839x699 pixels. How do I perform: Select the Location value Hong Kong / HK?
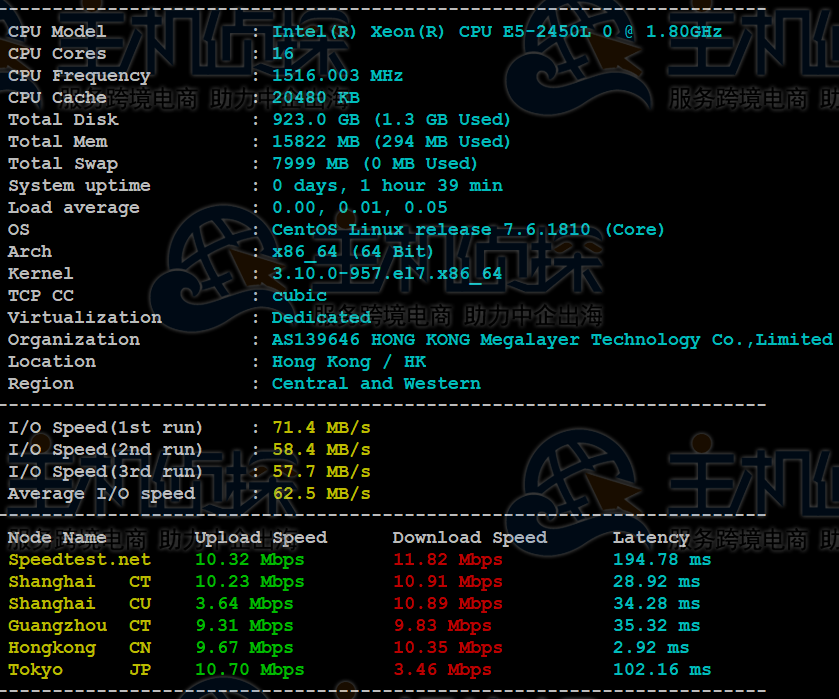pyautogui.click(x=348, y=361)
